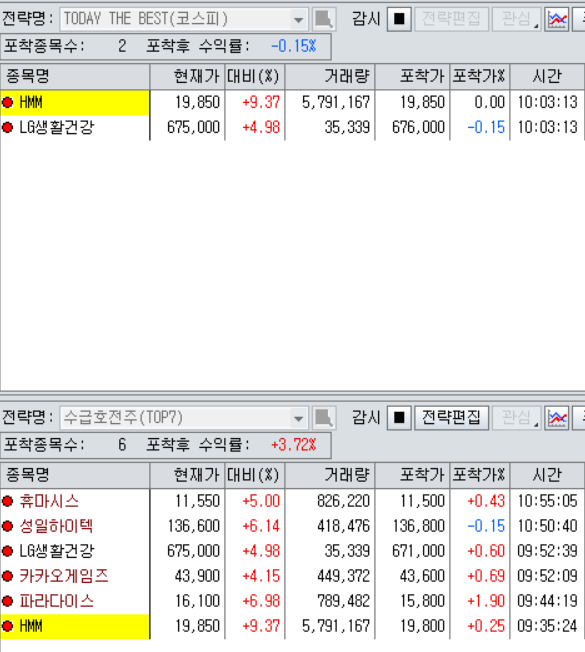Sort by 대비(%) header in lower table
The height and width of the screenshot is (652, 585).
click(254, 475)
